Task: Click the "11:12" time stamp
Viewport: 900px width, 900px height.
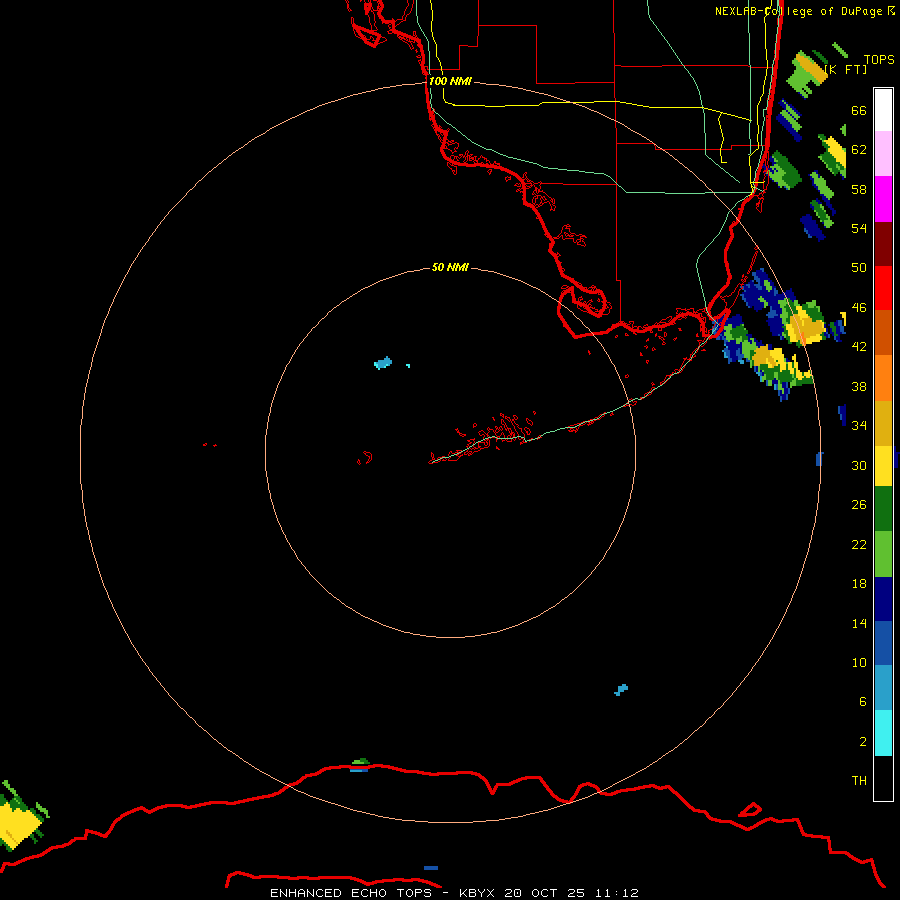Action: [616, 893]
